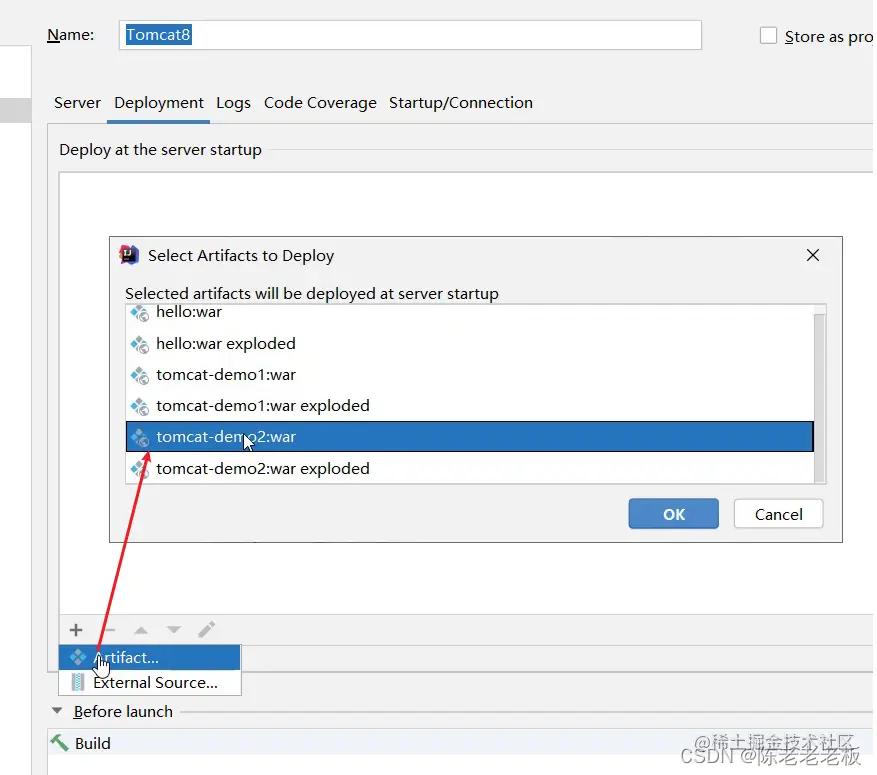Select the Build task in Before launch

coord(460,743)
